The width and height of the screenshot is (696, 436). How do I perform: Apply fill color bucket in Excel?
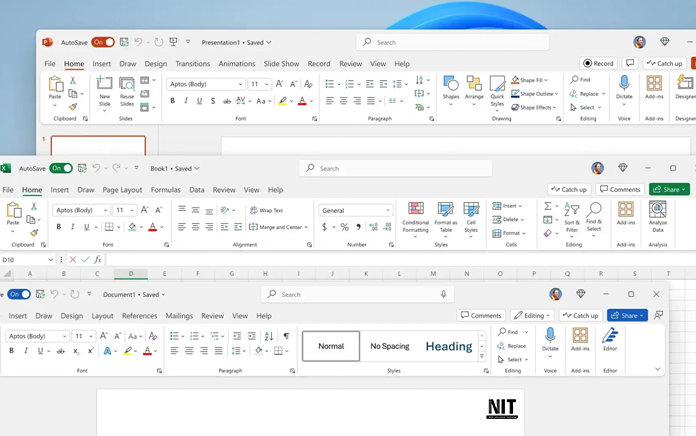[132, 227]
